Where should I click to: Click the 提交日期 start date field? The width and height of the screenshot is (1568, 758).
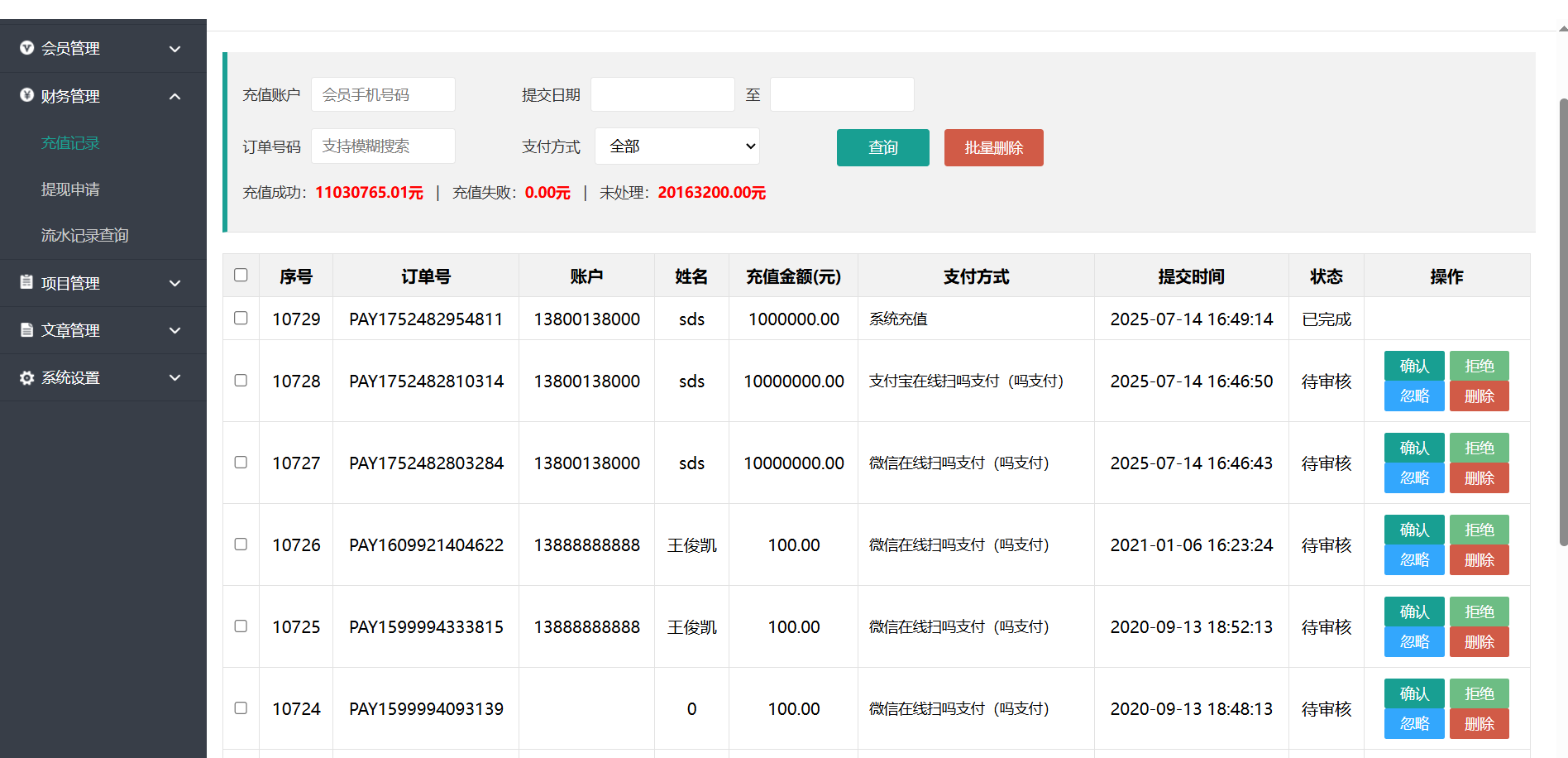click(x=662, y=94)
